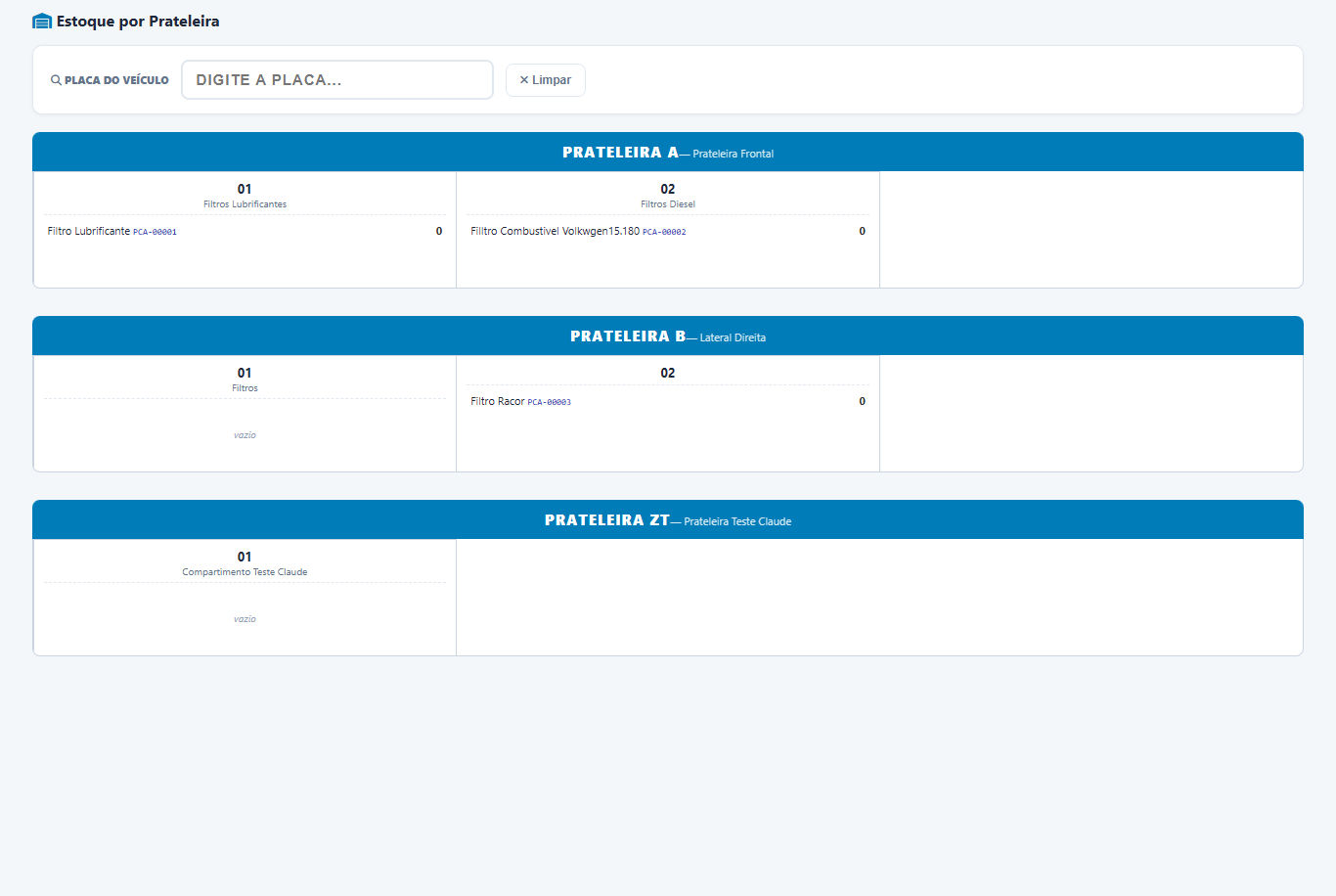Click the X icon on the Limpar button
The height and width of the screenshot is (896, 1336).
tap(524, 80)
